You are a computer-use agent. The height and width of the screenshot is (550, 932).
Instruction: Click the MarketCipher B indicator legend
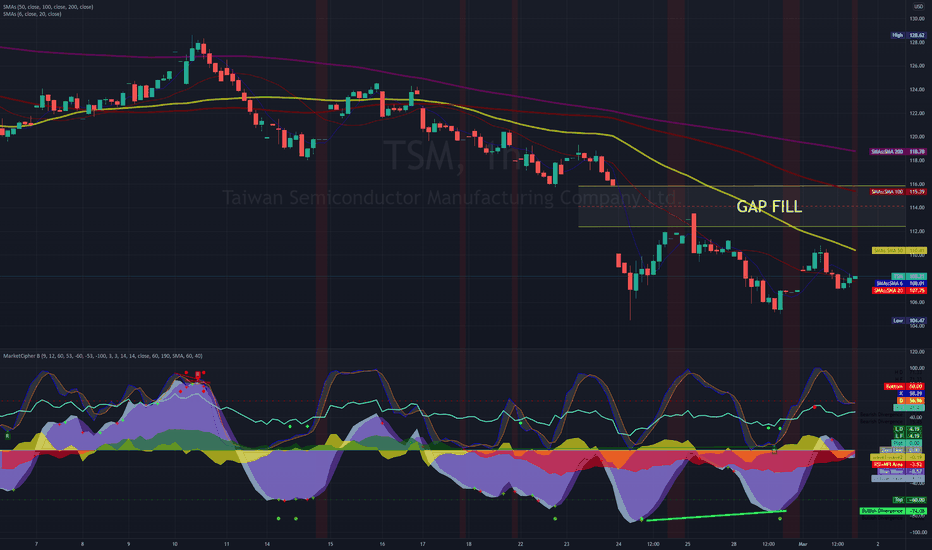pyautogui.click(x=103, y=356)
